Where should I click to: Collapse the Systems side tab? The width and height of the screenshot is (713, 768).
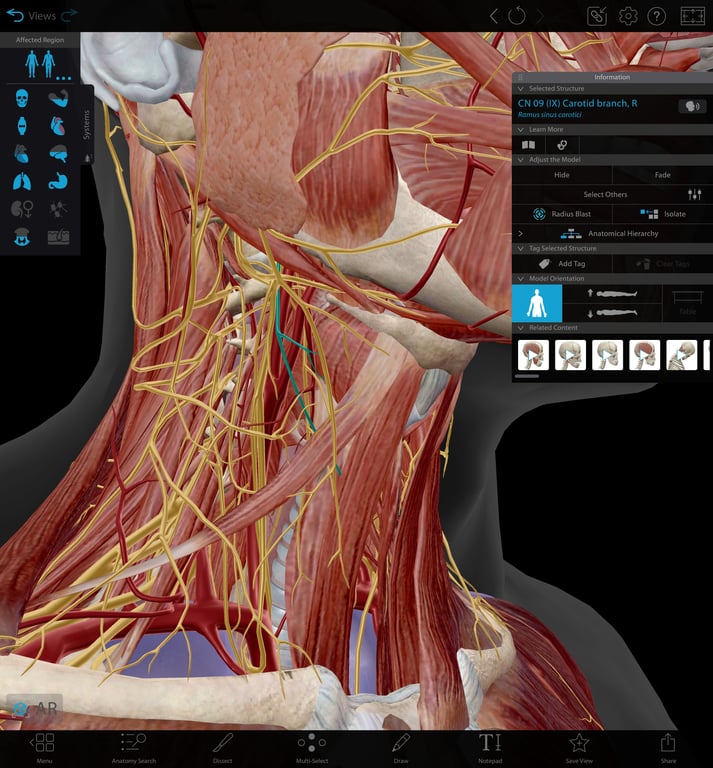[x=87, y=125]
